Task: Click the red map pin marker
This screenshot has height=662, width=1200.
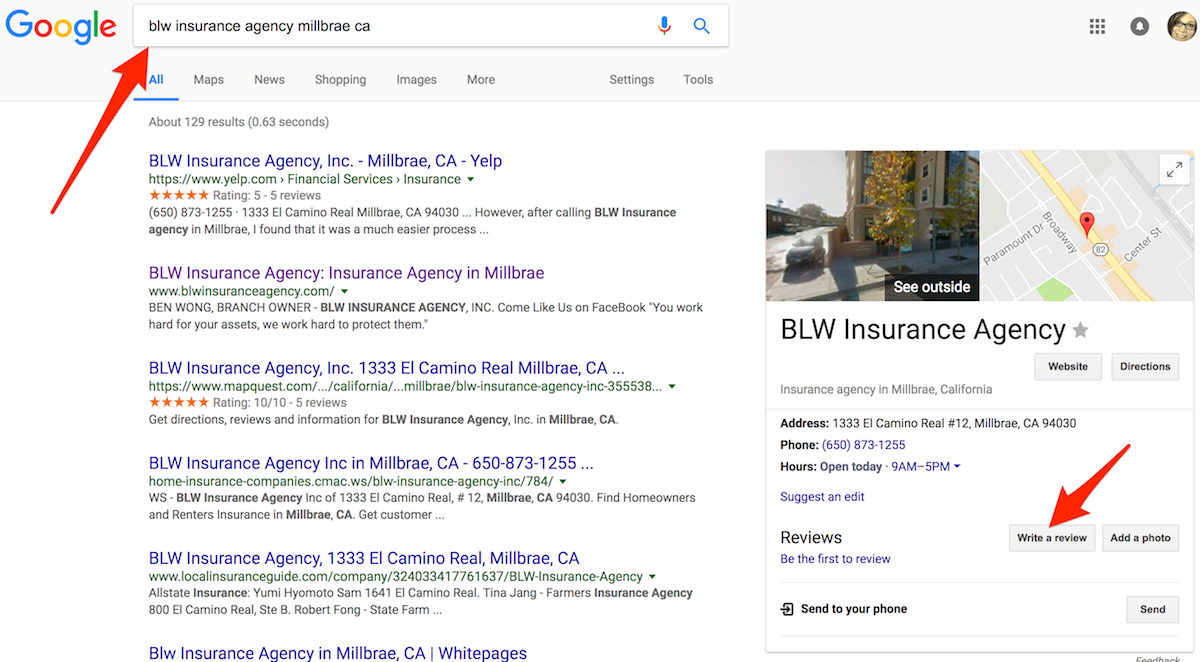Action: pos(1089,223)
